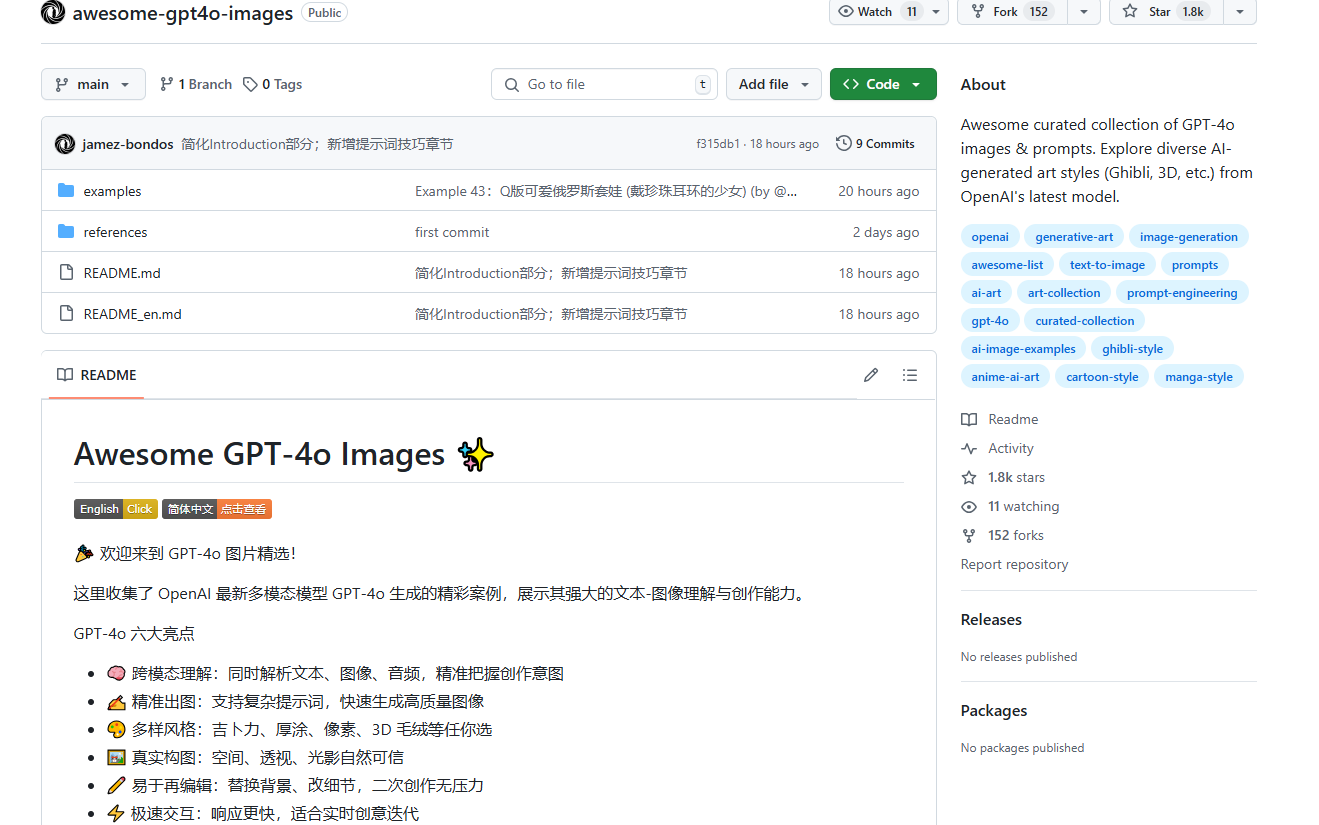Screen dimensions: 1319x825
Task: Click the 简体中文 点击查看 badge
Action: (217, 509)
